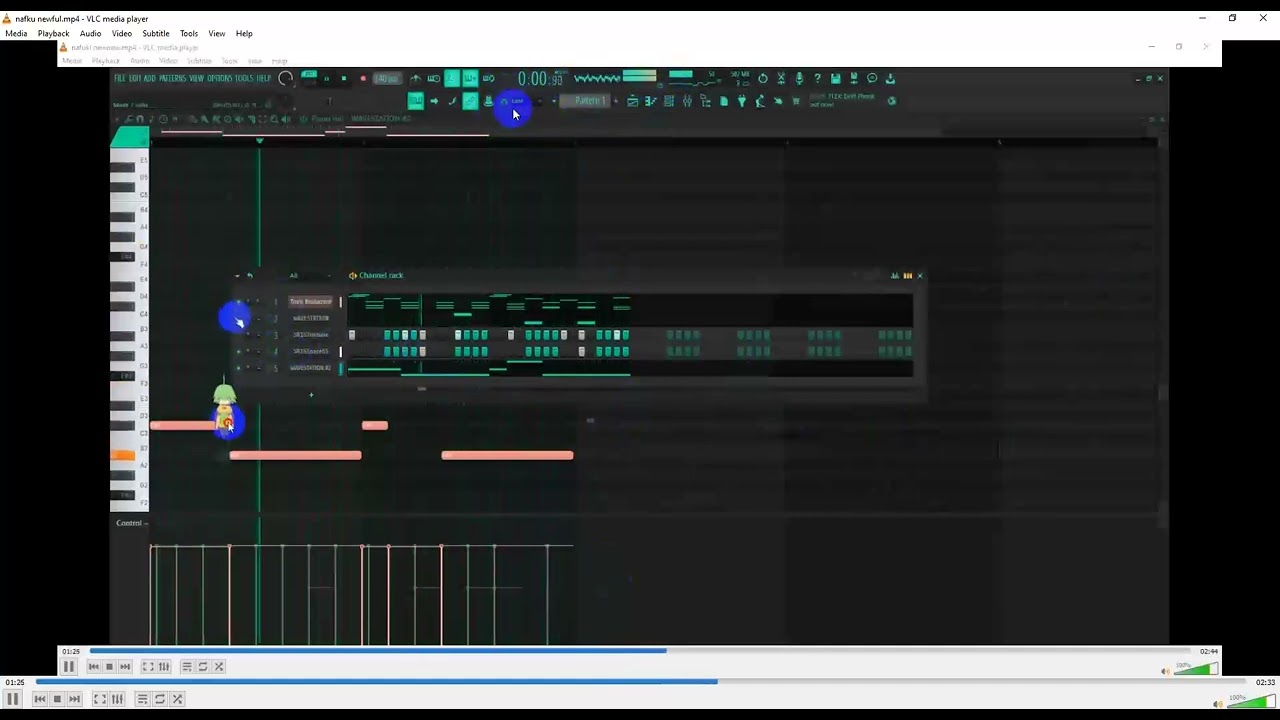Click the FL Studio transport stop button
This screenshot has width=1280, height=720.
click(343, 78)
